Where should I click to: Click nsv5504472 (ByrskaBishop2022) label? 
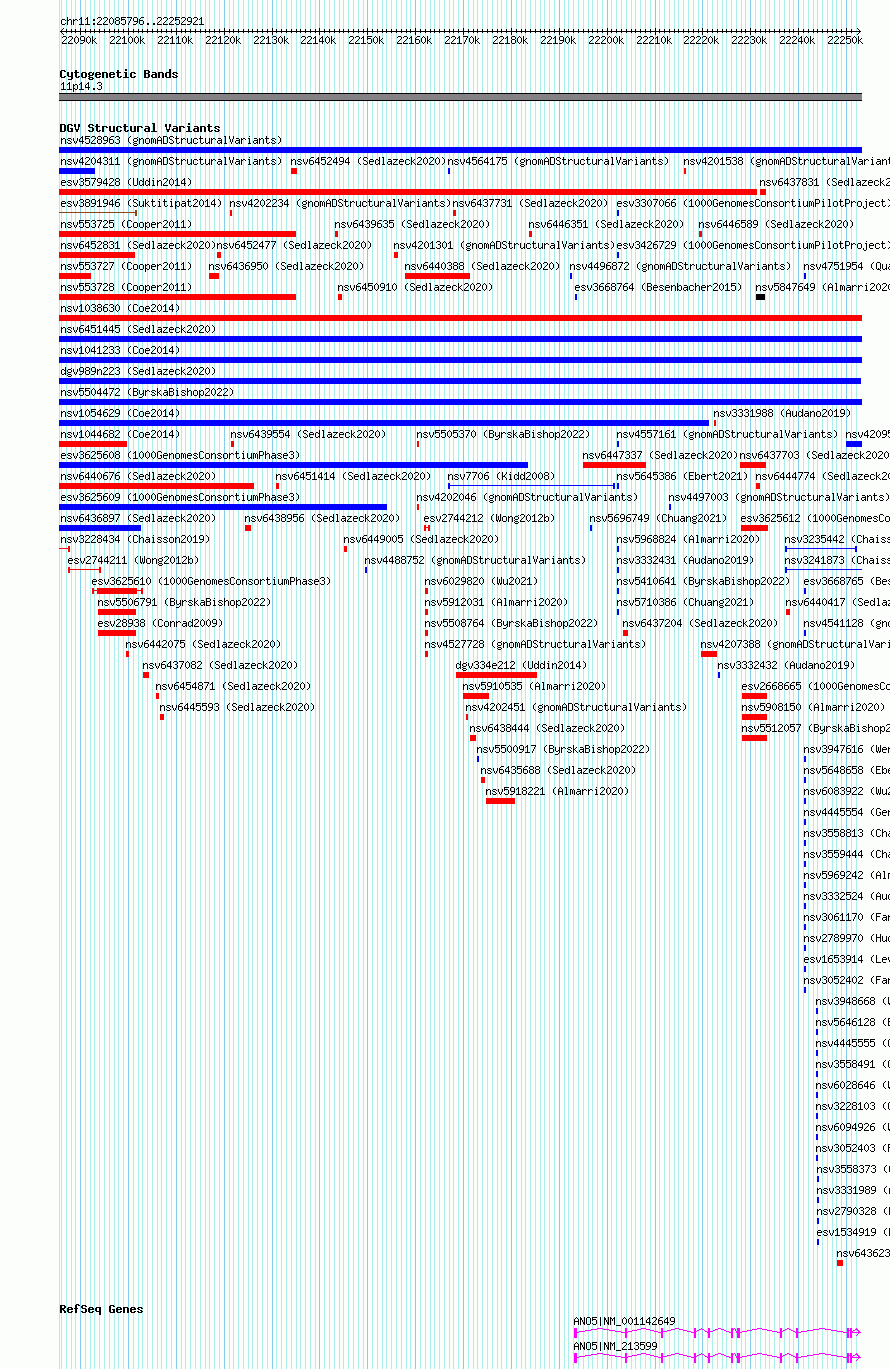coord(147,392)
